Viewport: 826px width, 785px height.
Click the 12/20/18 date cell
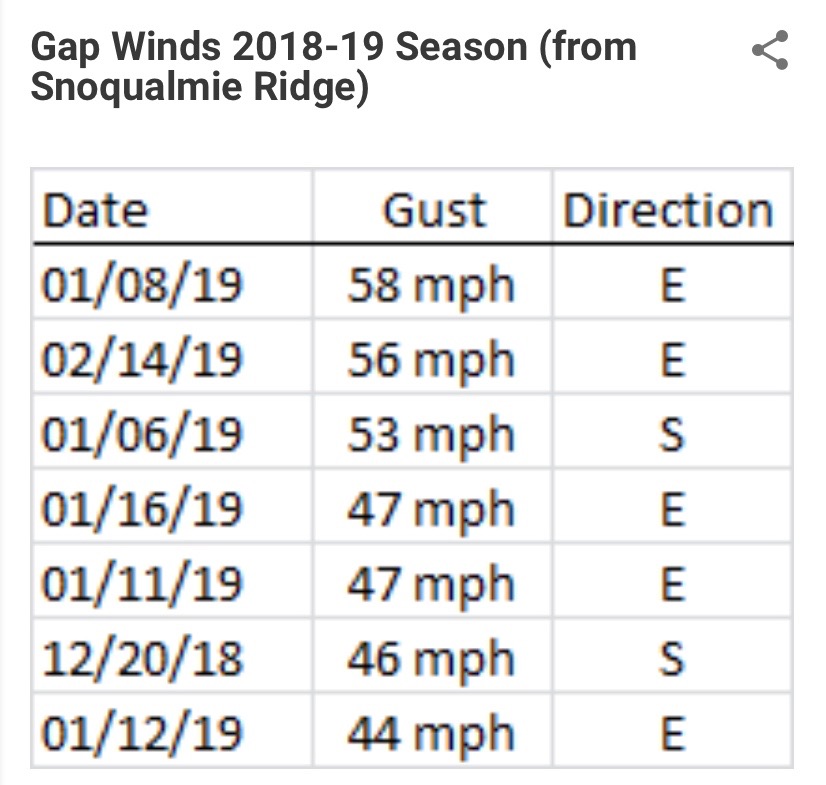[142, 659]
